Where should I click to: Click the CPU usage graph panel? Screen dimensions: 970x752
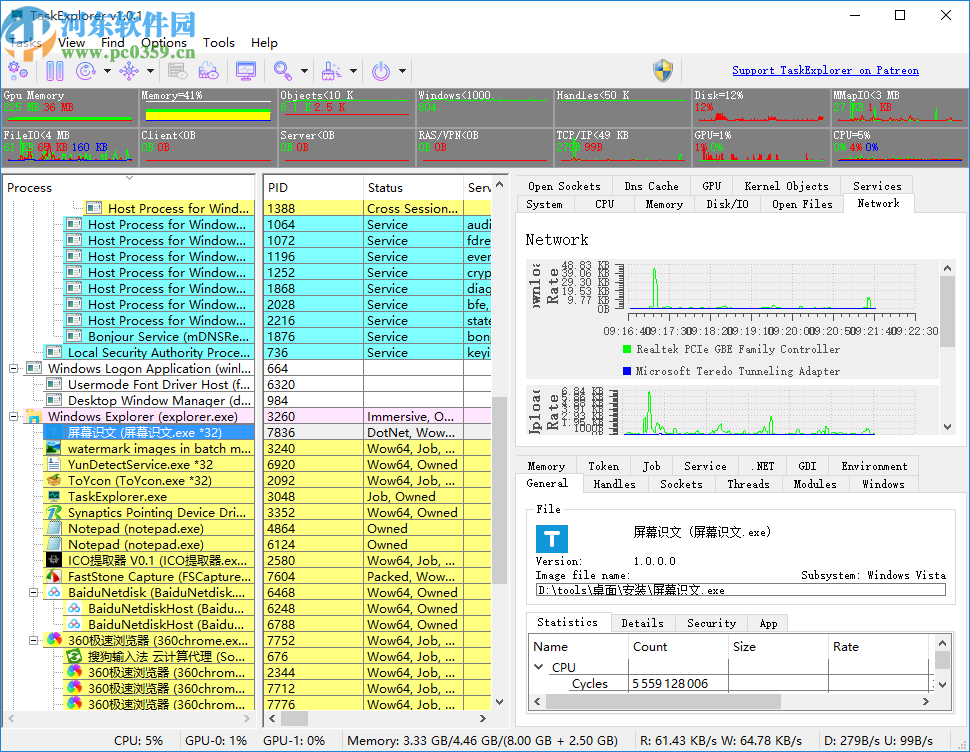[x=898, y=146]
